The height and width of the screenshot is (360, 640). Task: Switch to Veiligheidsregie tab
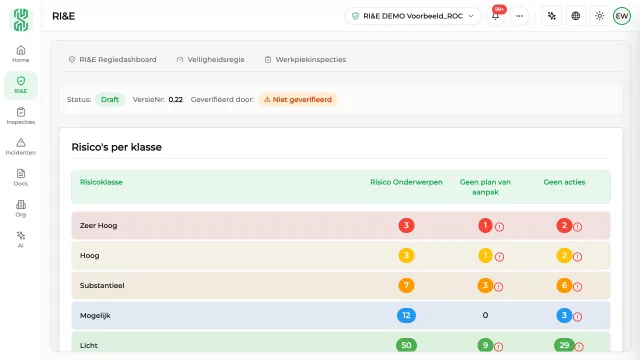211,60
